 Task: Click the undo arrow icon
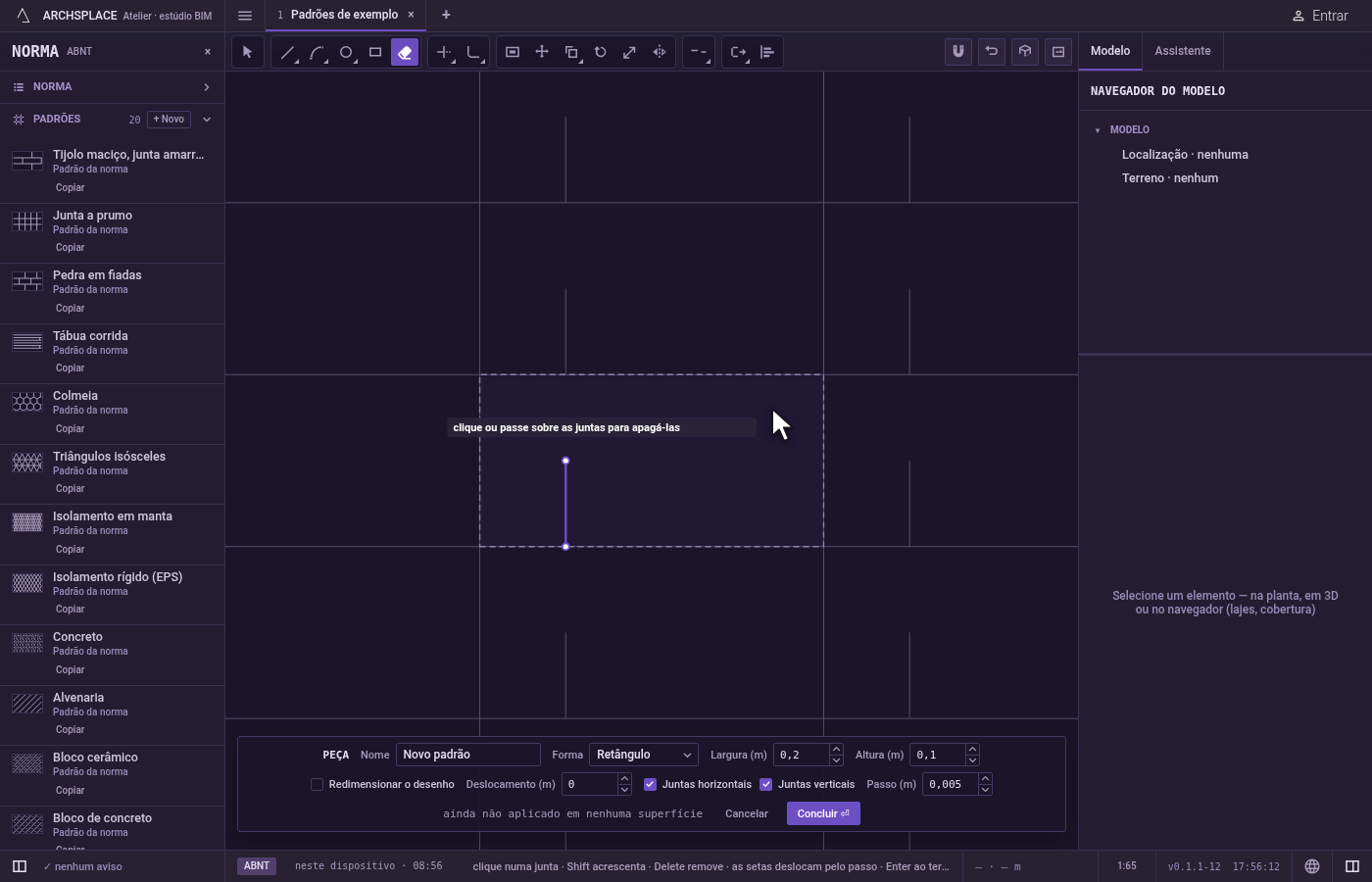992,52
